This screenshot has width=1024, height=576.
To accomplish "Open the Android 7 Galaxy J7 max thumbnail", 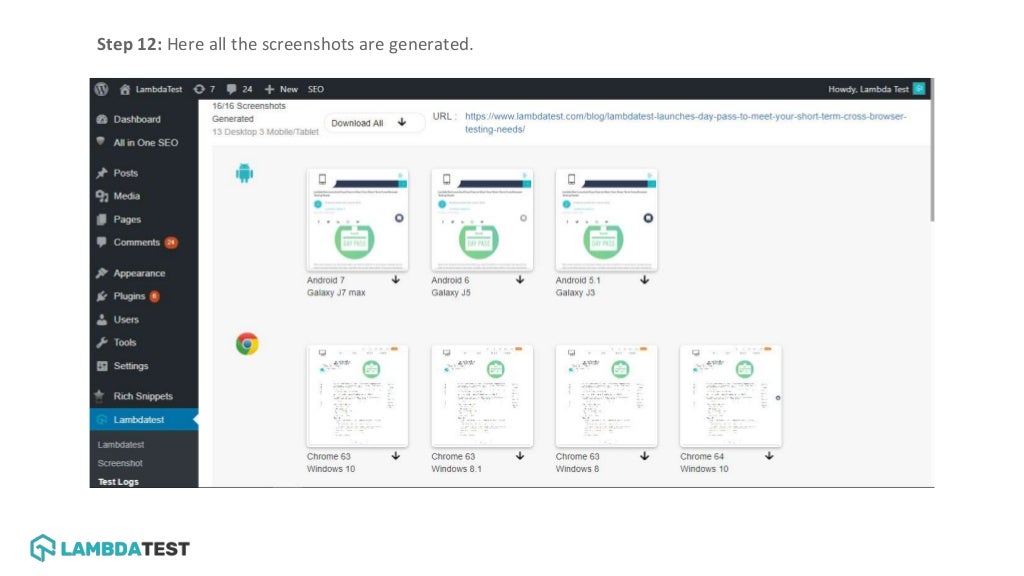I will click(x=357, y=220).
